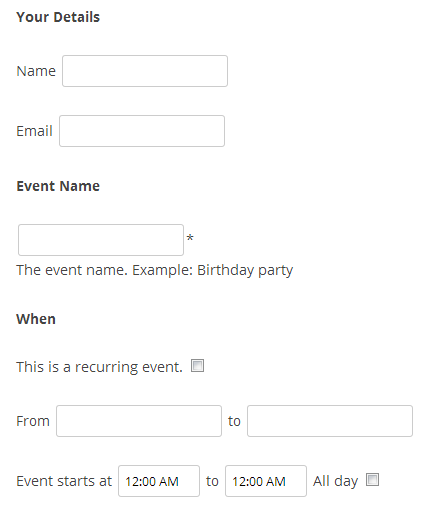Select the Event Name text field
This screenshot has height=517, width=446.
point(101,240)
